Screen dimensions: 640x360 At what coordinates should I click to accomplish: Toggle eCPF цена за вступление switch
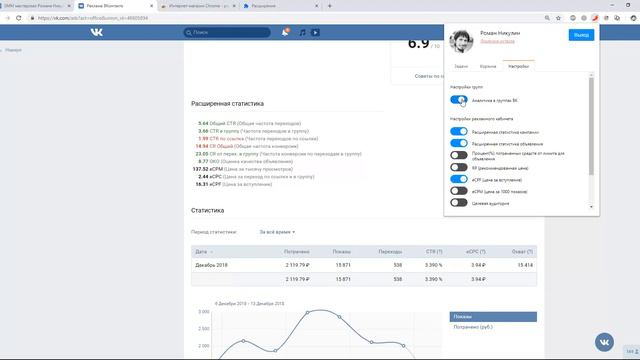[459, 179]
